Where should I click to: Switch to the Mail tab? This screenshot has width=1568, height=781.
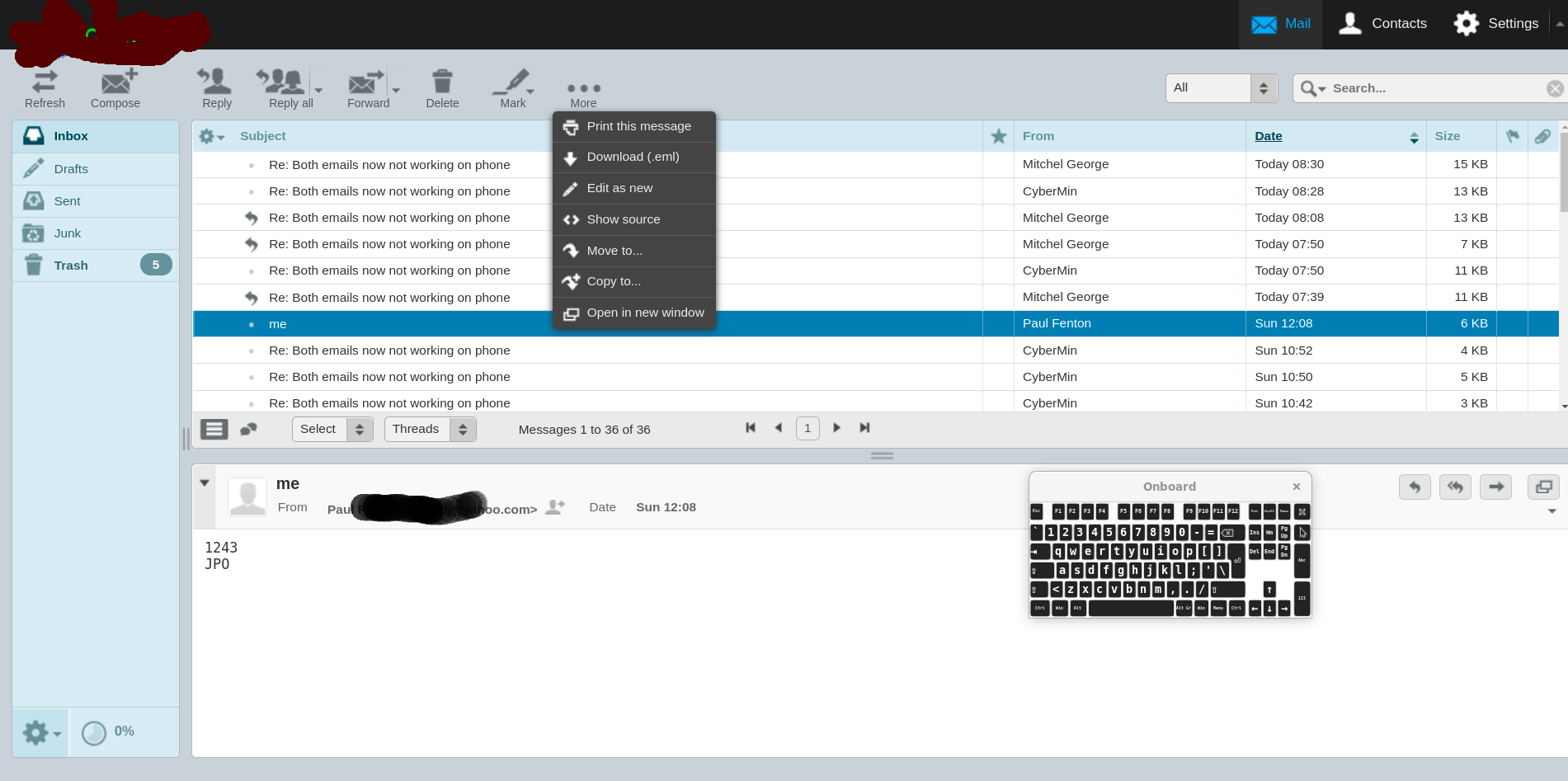click(x=1280, y=24)
